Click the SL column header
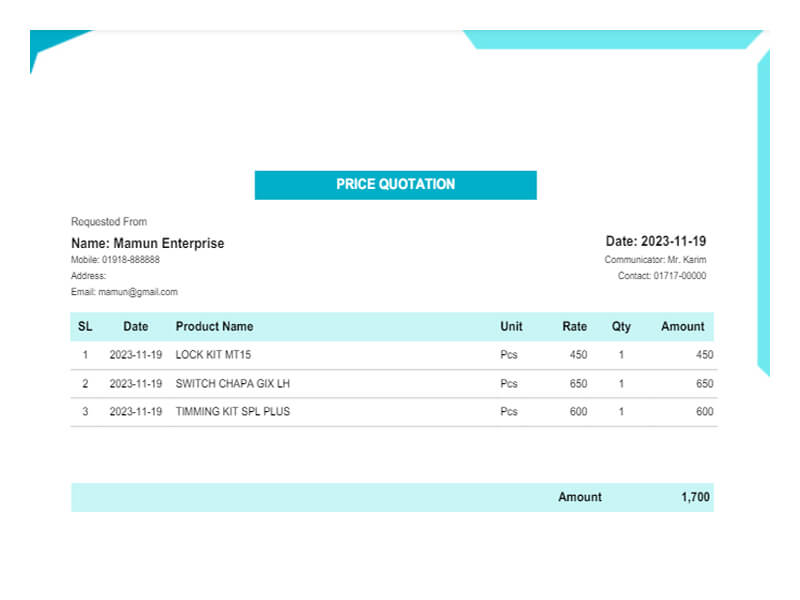Screen dimensions: 800x600 [85, 326]
